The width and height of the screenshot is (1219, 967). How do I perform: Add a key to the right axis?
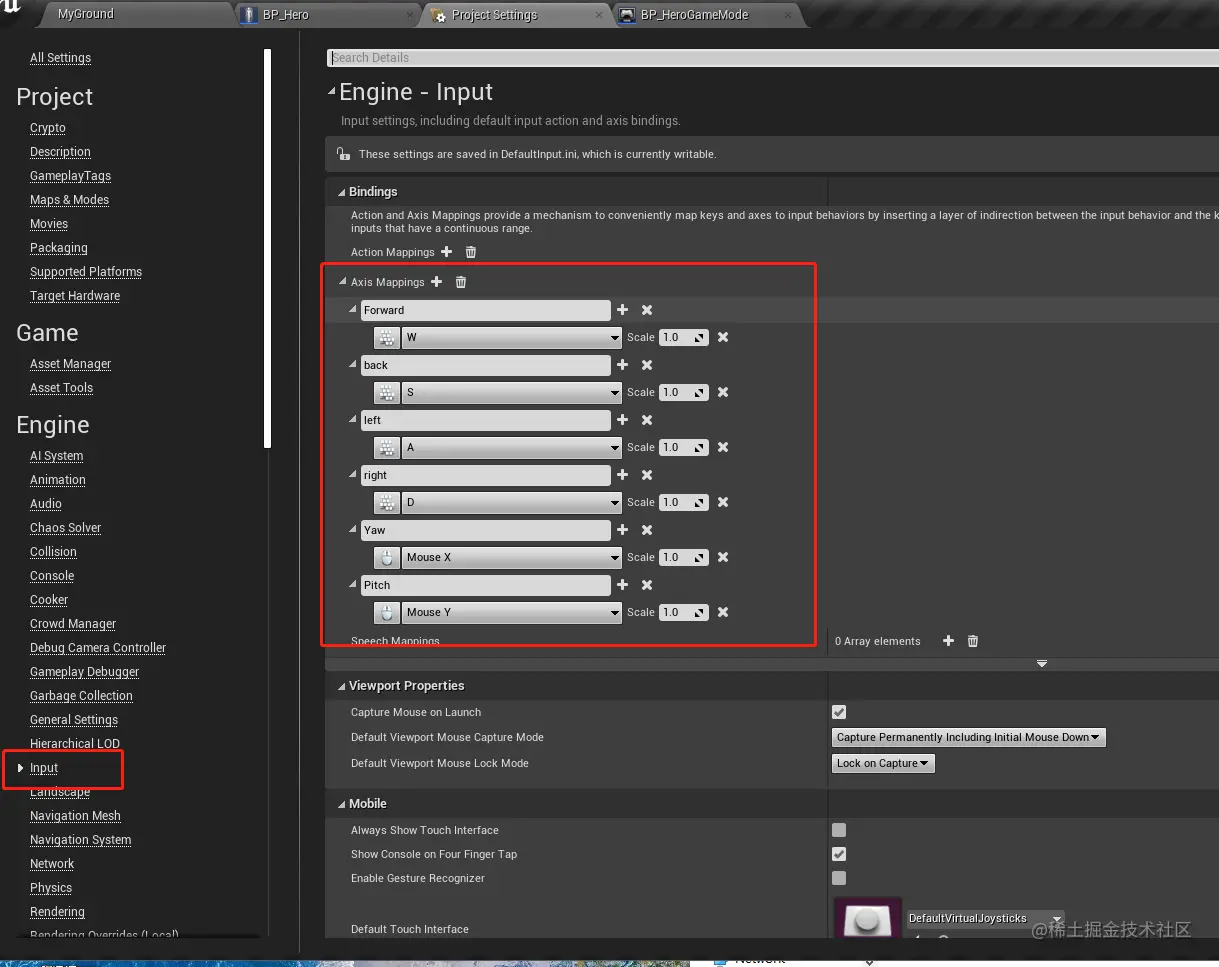[x=623, y=475]
